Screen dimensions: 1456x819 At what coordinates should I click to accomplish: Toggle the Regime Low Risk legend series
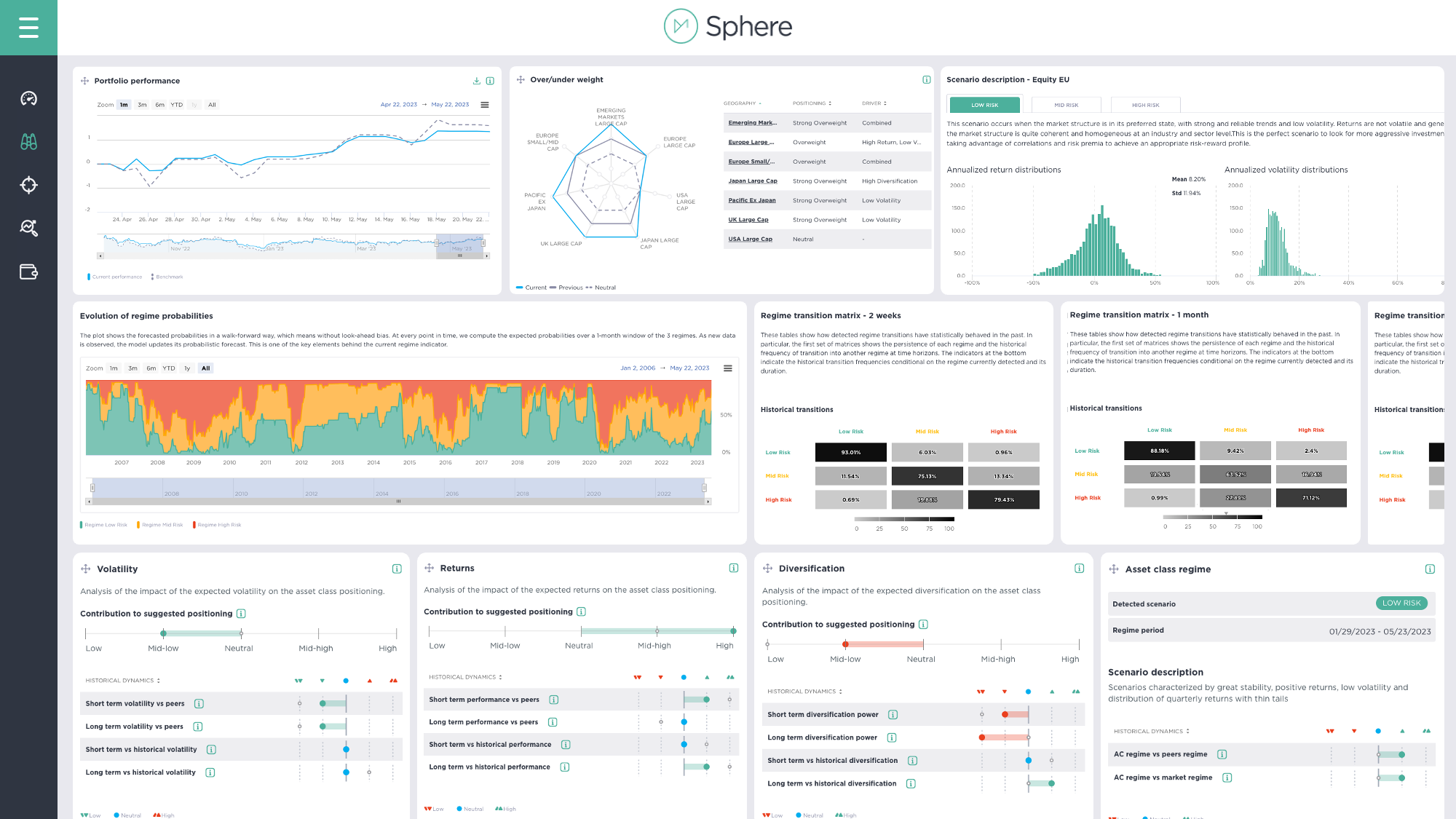pos(105,525)
